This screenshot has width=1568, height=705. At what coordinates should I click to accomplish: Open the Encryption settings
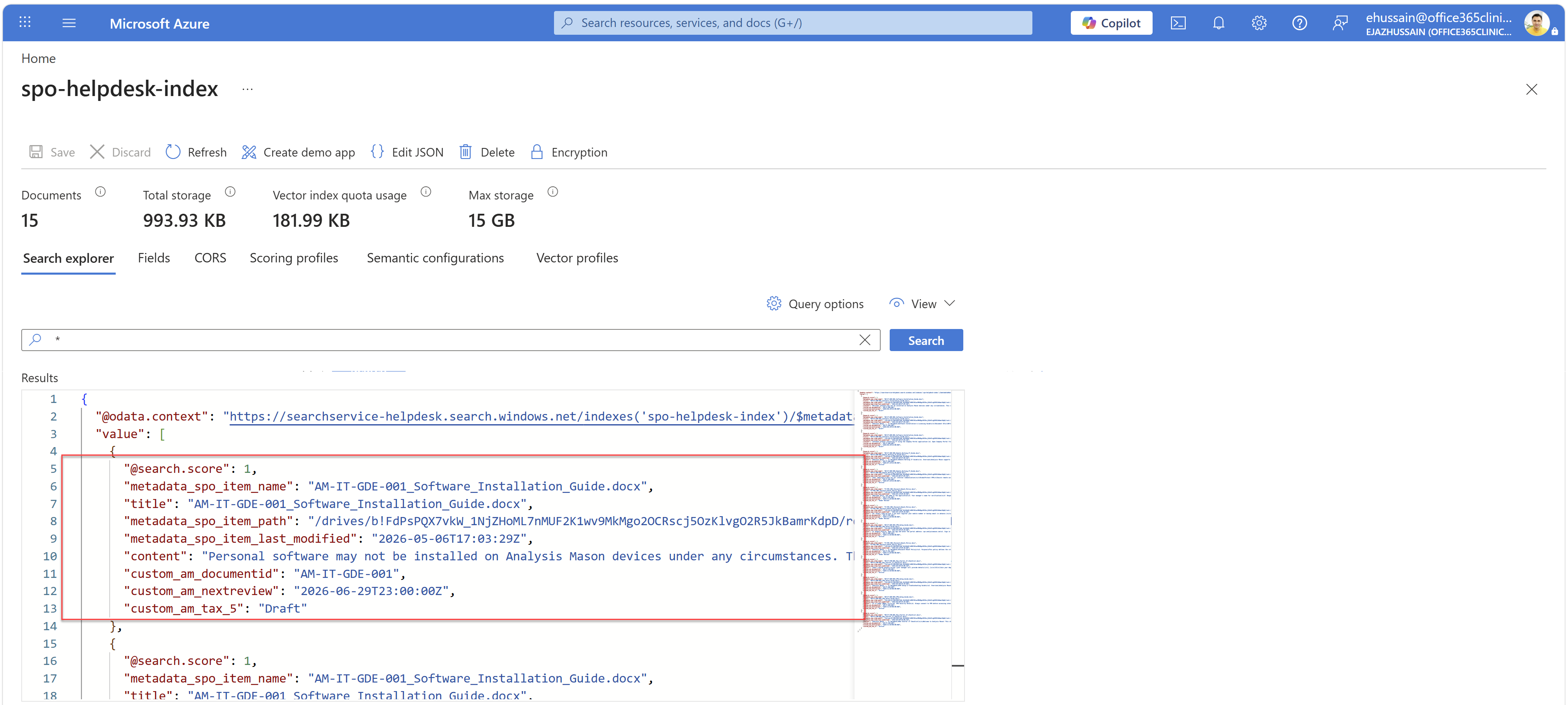click(x=568, y=152)
